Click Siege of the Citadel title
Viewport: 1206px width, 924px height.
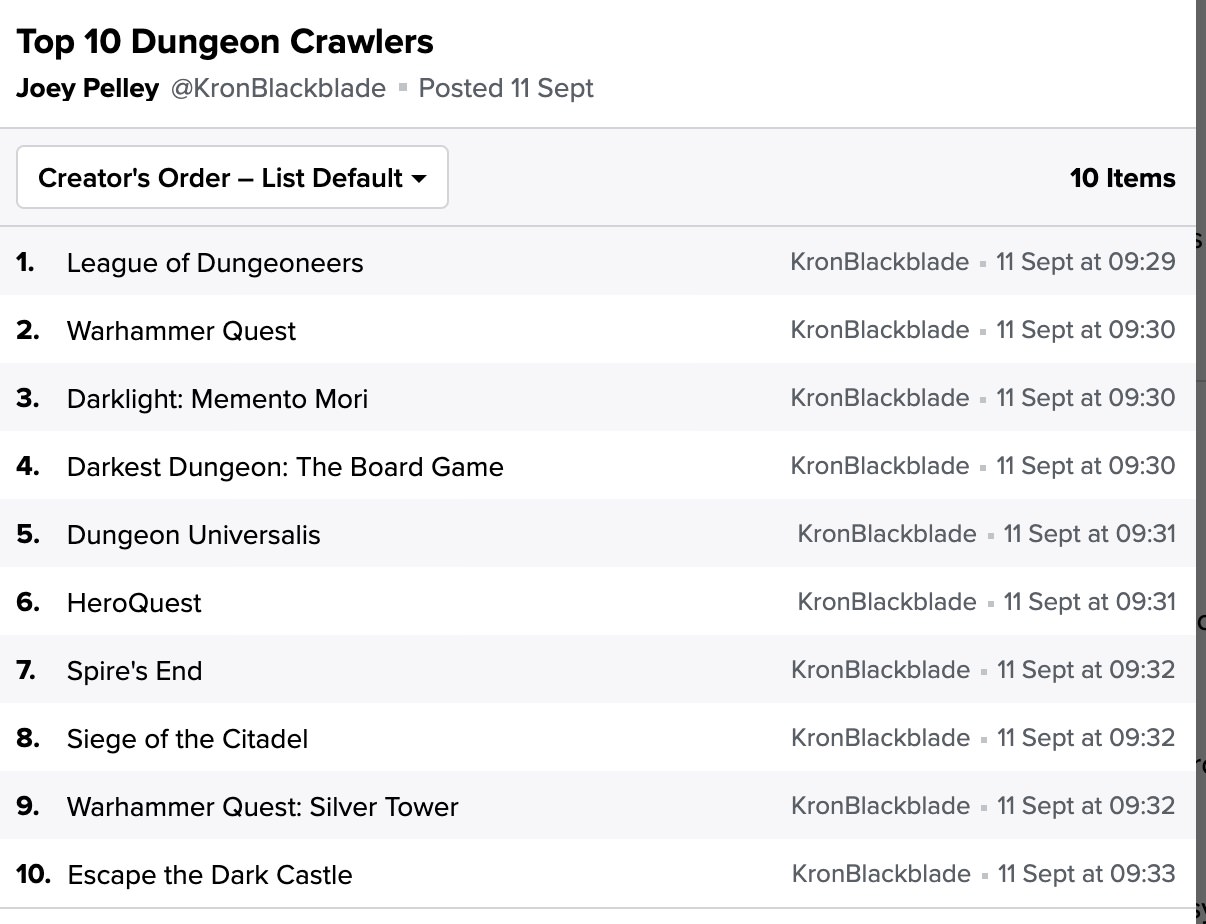tap(187, 739)
